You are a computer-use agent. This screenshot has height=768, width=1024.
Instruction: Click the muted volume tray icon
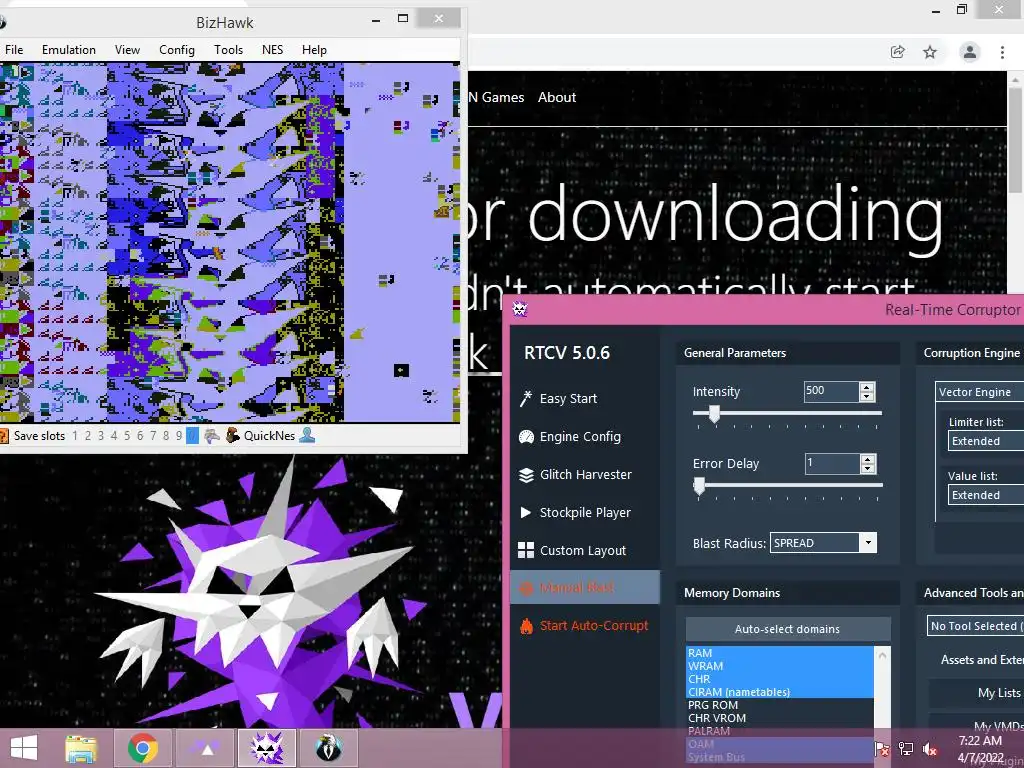click(929, 748)
